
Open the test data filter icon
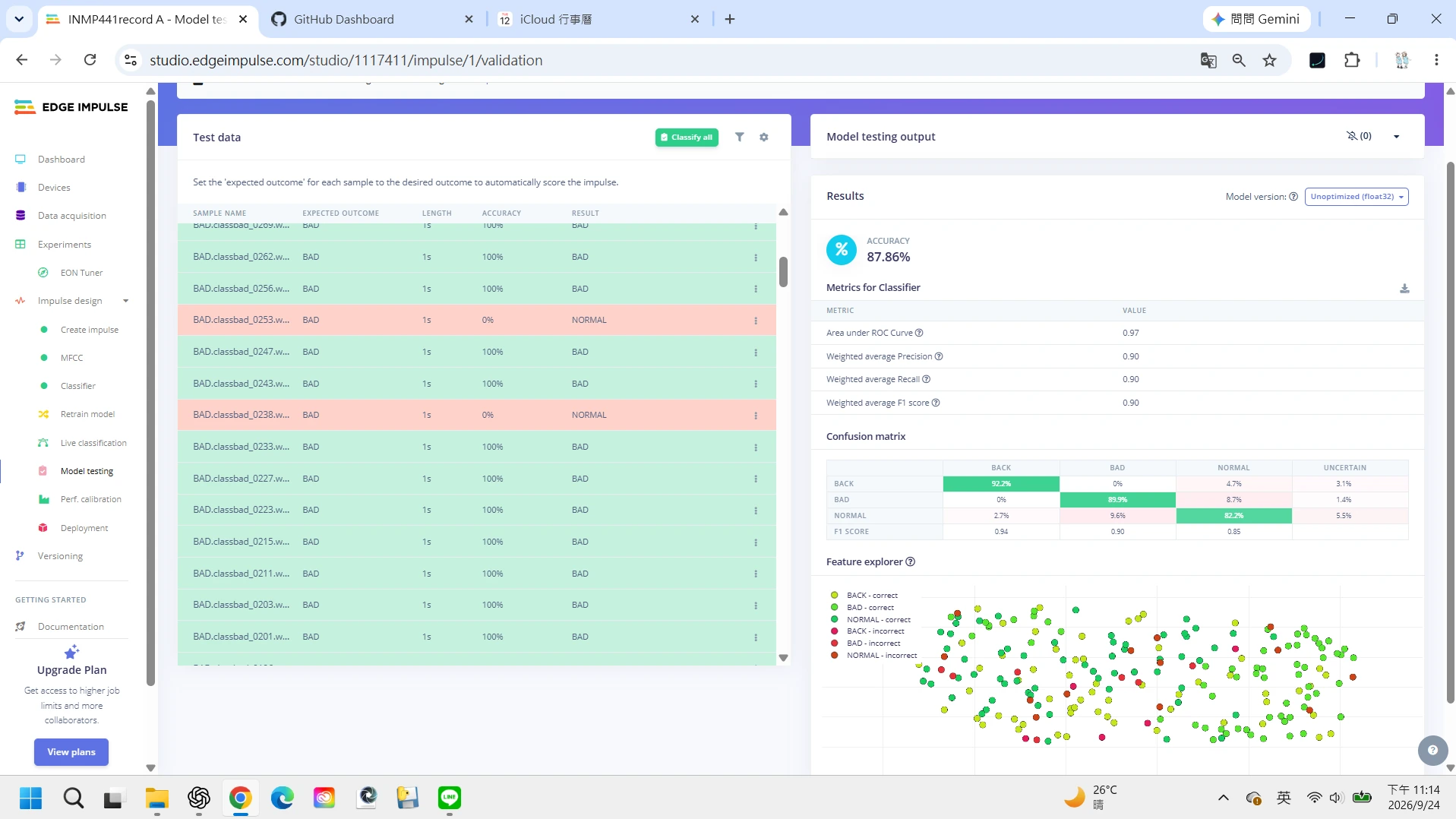(x=739, y=137)
